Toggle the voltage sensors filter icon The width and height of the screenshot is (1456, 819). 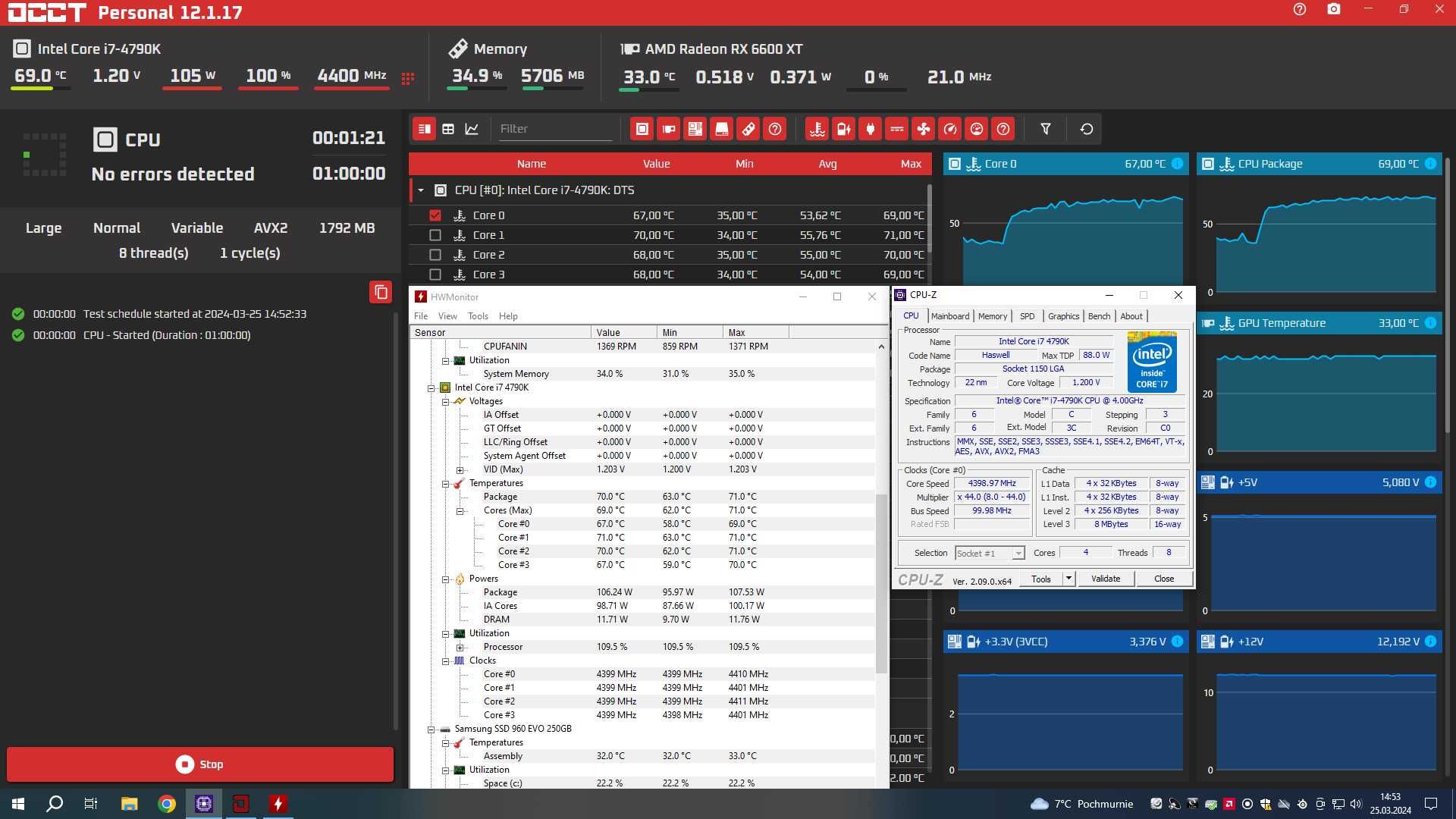(843, 129)
